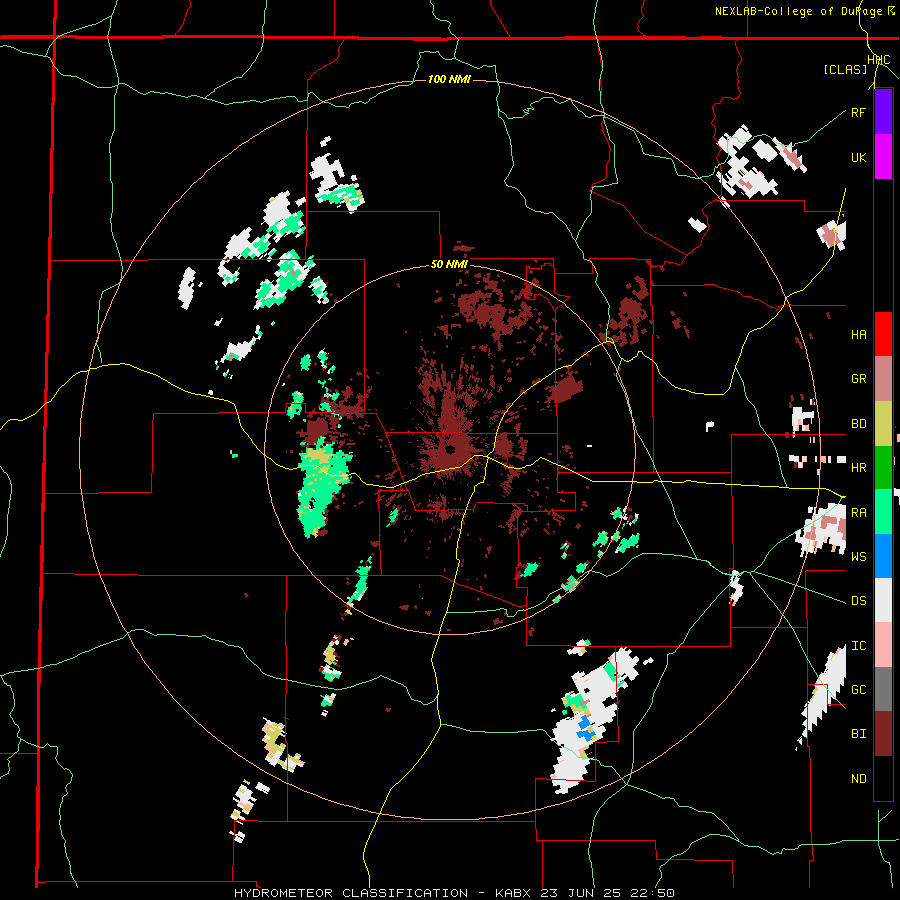This screenshot has width=900, height=900.
Task: Click the "RA" legend label
Action: point(858,512)
